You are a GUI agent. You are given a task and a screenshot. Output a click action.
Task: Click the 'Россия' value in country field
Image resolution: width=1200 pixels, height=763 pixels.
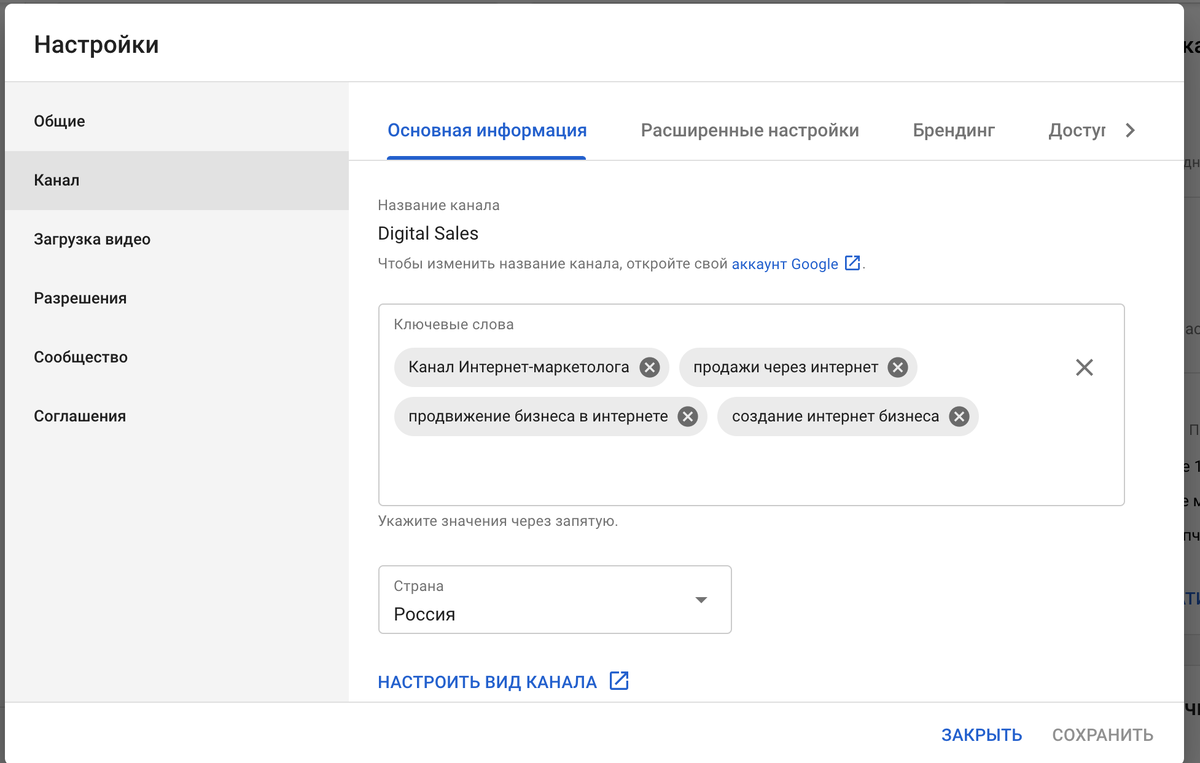click(425, 614)
